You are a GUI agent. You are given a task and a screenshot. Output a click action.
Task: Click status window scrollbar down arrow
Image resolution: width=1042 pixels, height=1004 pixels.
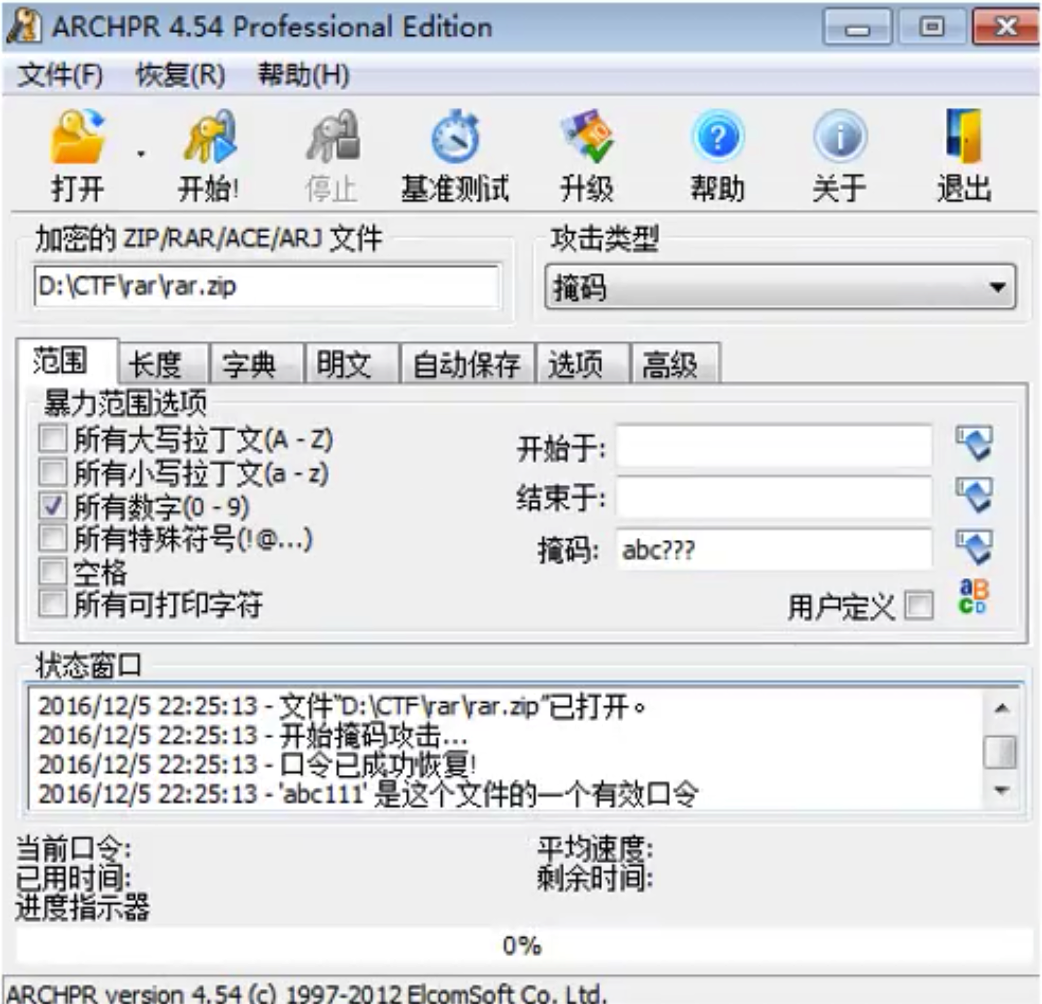[1001, 790]
